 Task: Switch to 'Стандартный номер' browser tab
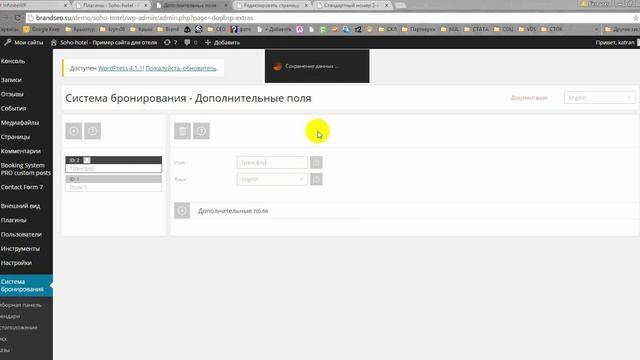(352, 5)
